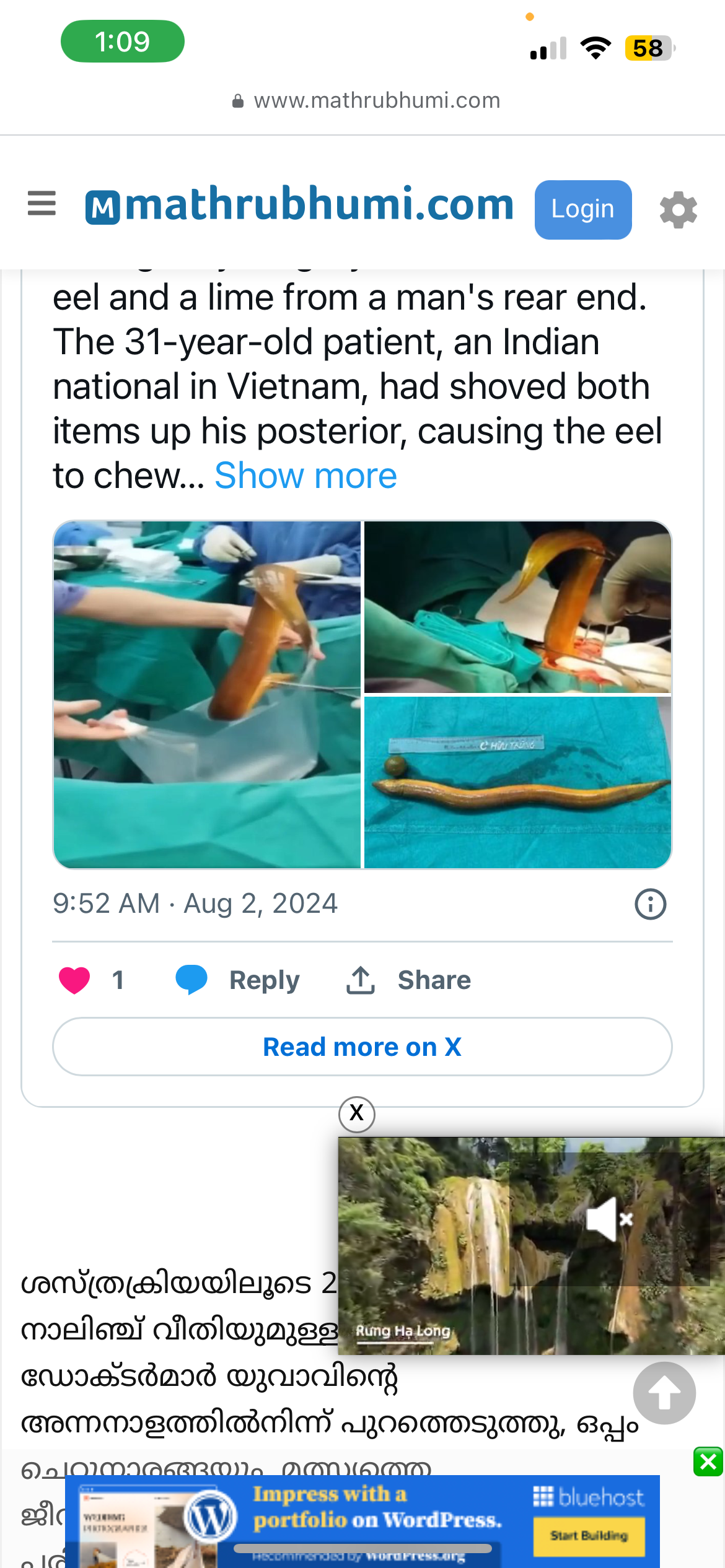The height and width of the screenshot is (1568, 725).
Task: Click the Start Building ad button
Action: tap(589, 1536)
